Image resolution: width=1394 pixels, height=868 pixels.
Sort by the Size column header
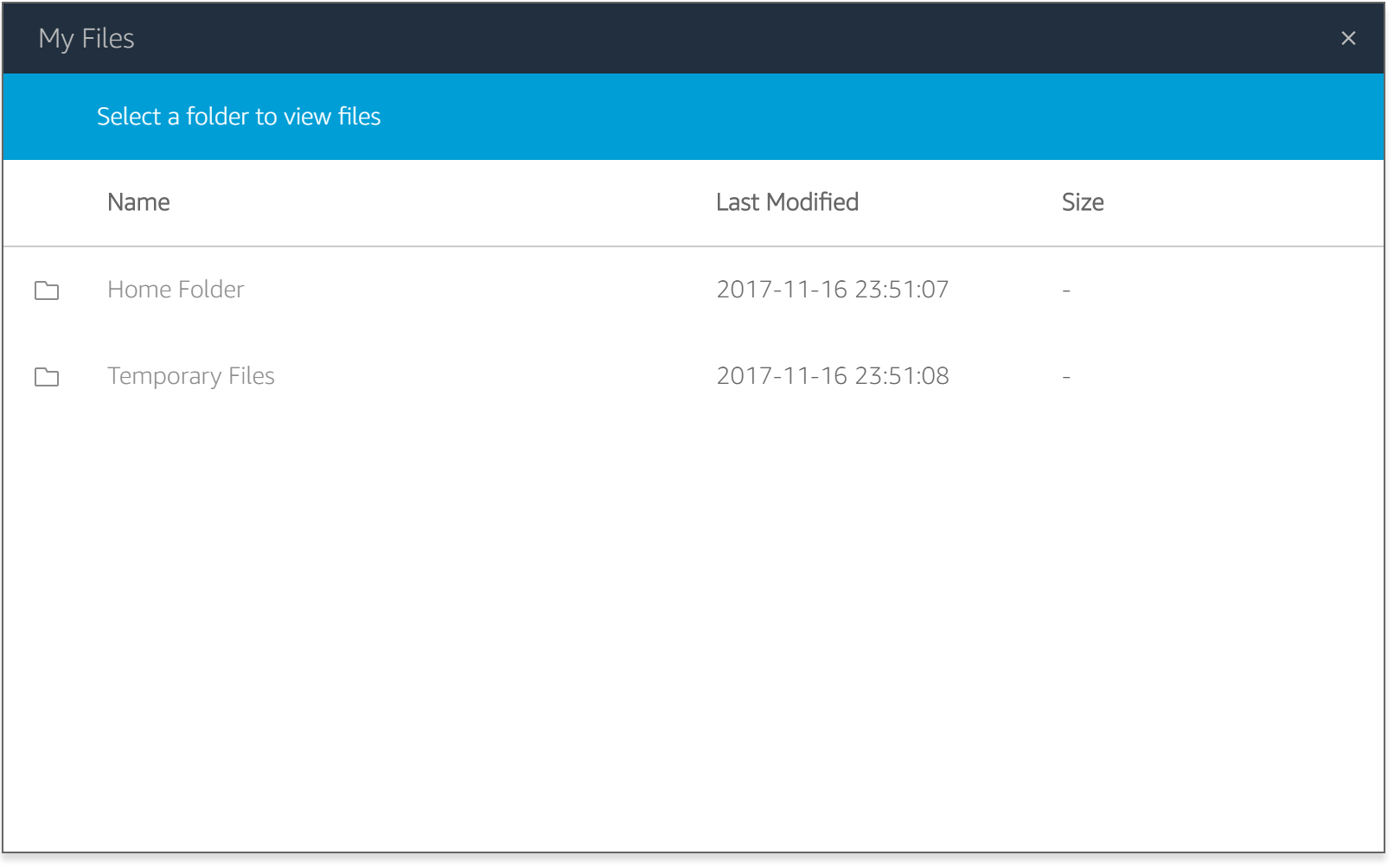tap(1083, 202)
